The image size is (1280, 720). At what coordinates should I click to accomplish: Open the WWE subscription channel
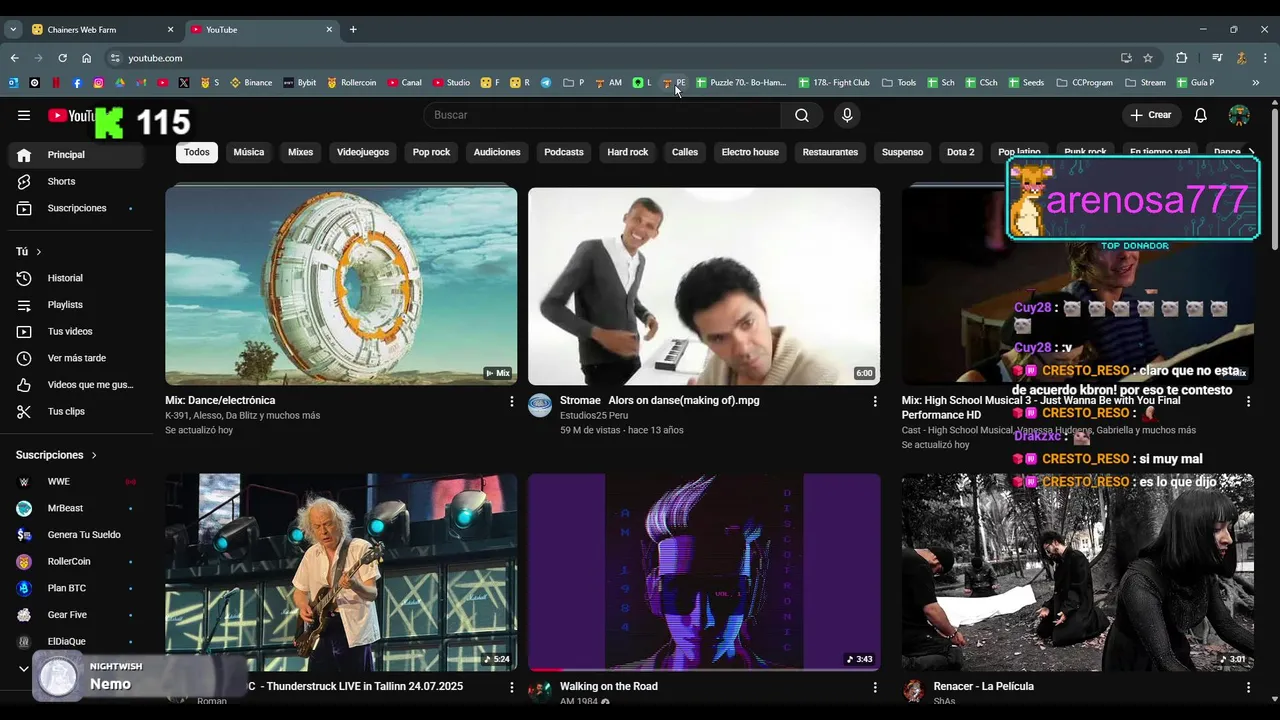pyautogui.click(x=78, y=481)
